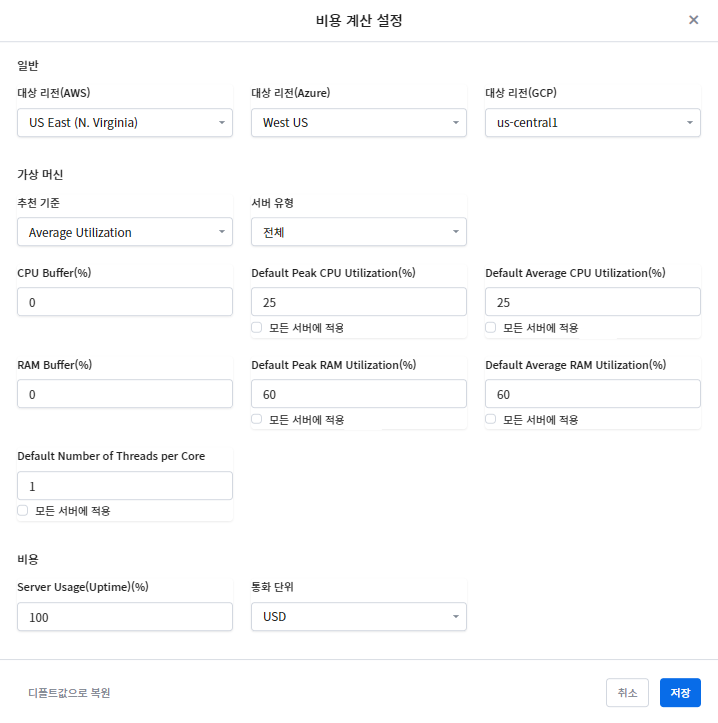Expand the 추천 기준 Average Utilization dropdown
Screen dimensions: 718x723
(x=125, y=233)
